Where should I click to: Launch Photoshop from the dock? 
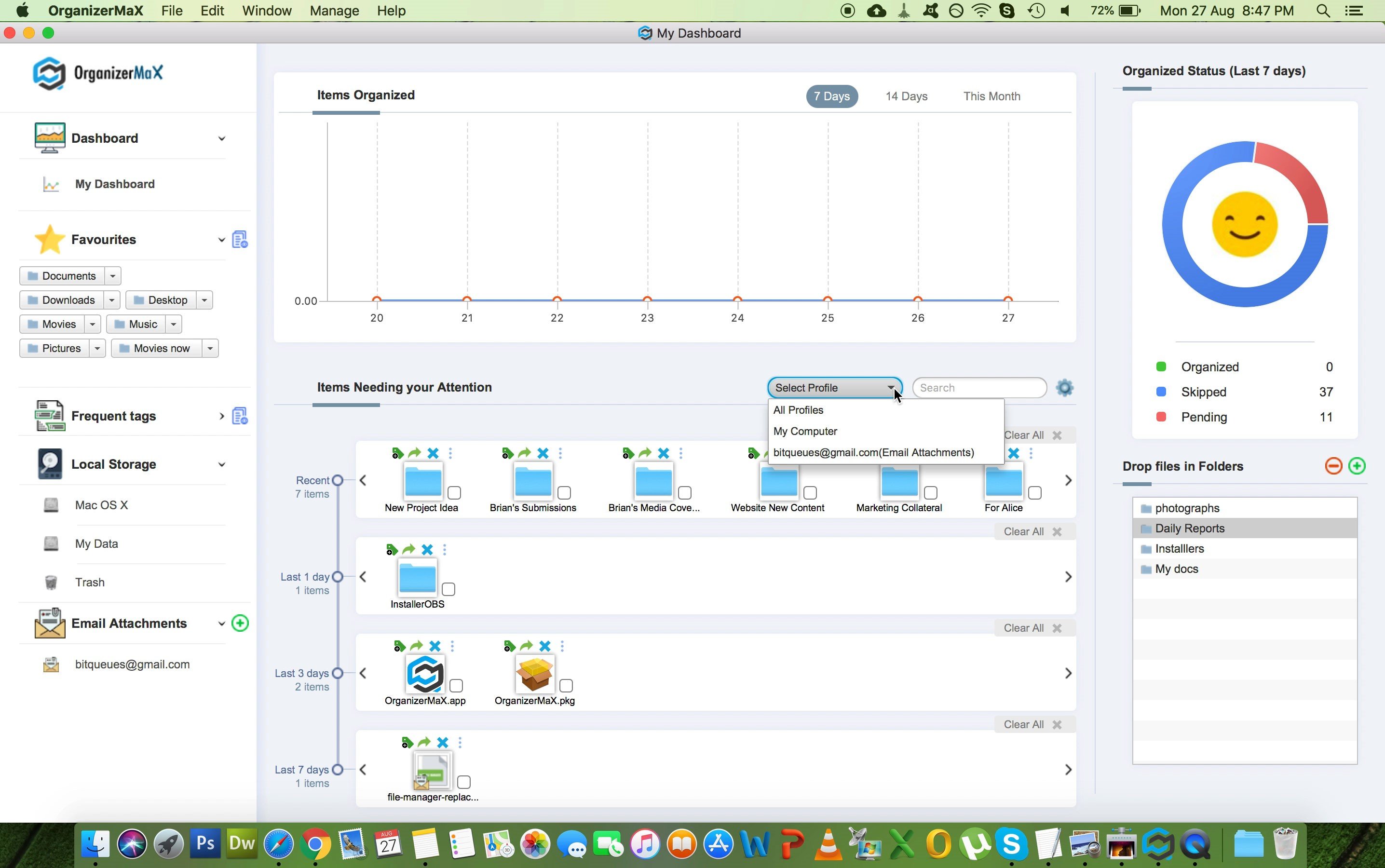pyautogui.click(x=205, y=844)
